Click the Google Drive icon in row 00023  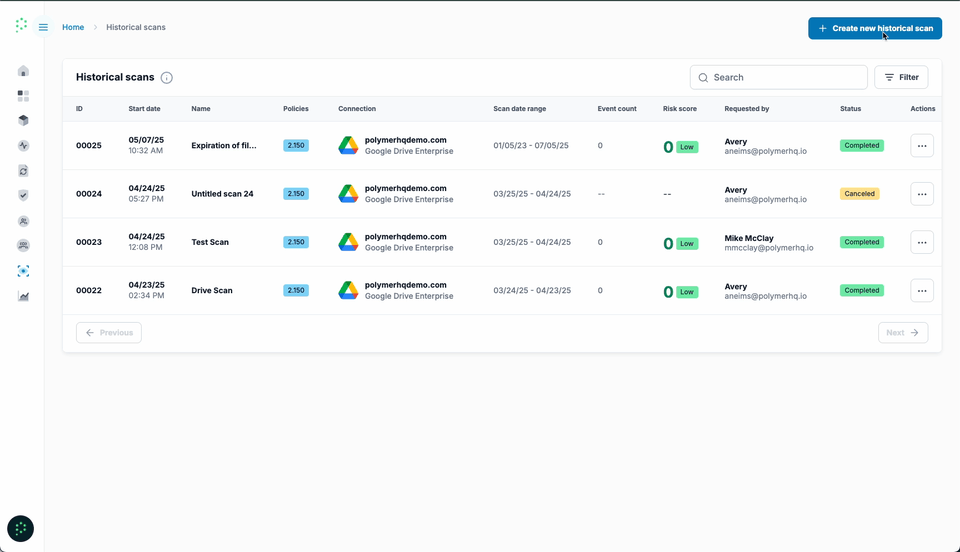pyautogui.click(x=348, y=242)
